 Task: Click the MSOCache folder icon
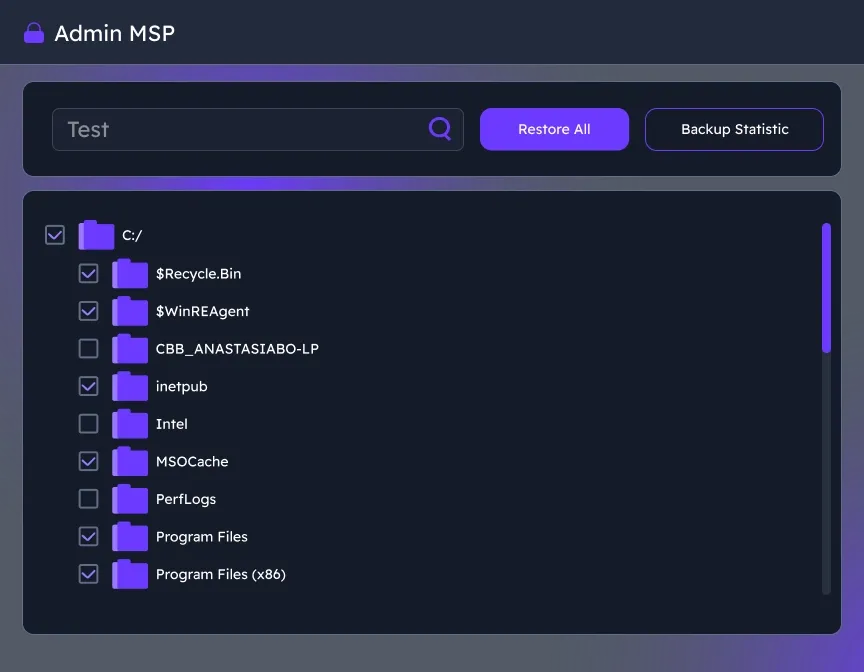[x=130, y=461]
